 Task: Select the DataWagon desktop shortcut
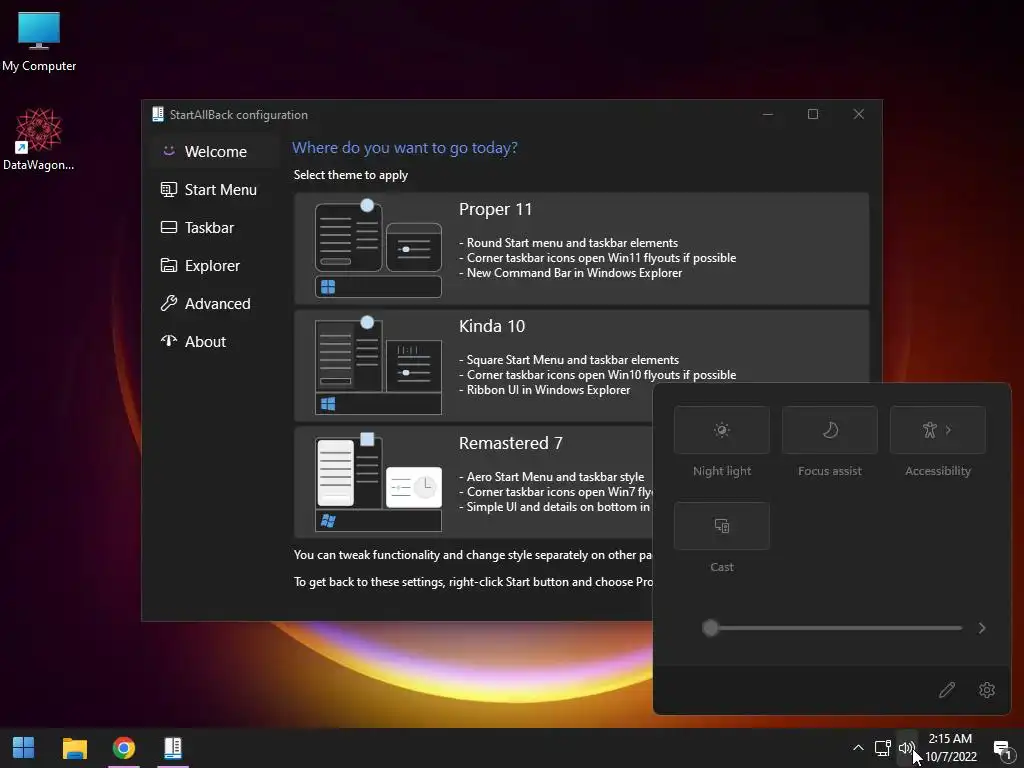coord(39,139)
